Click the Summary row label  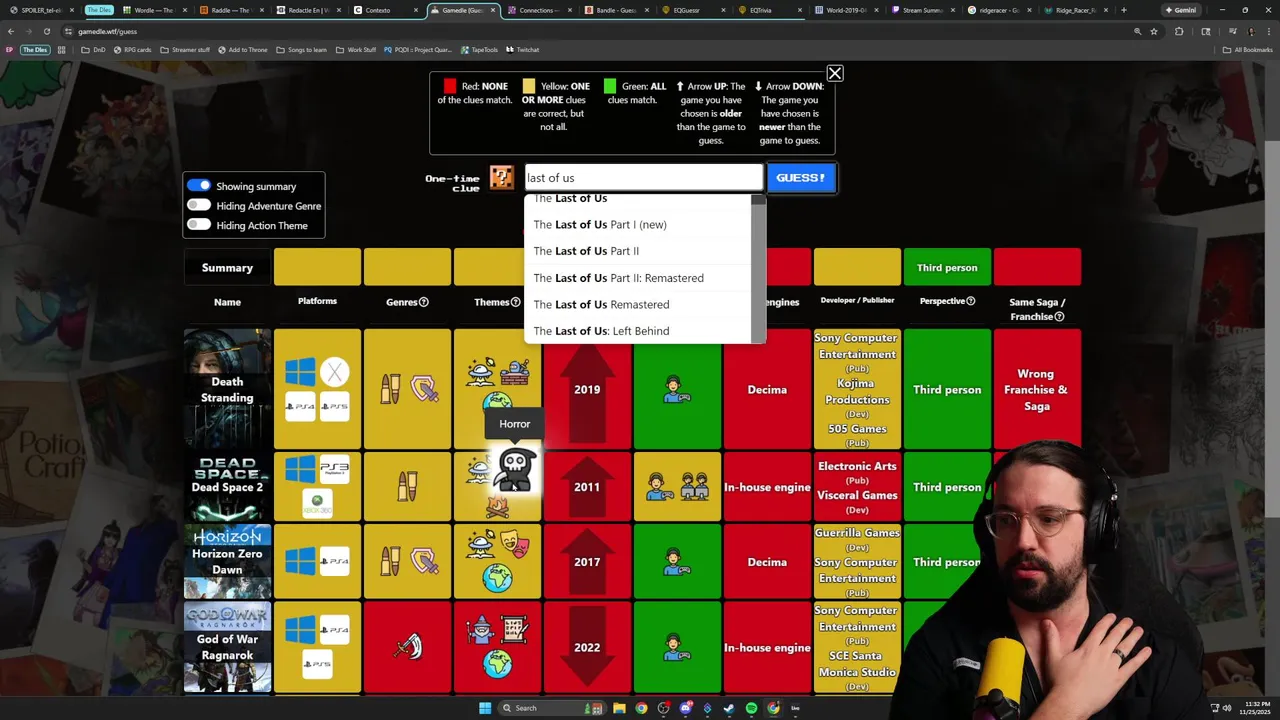(x=227, y=267)
